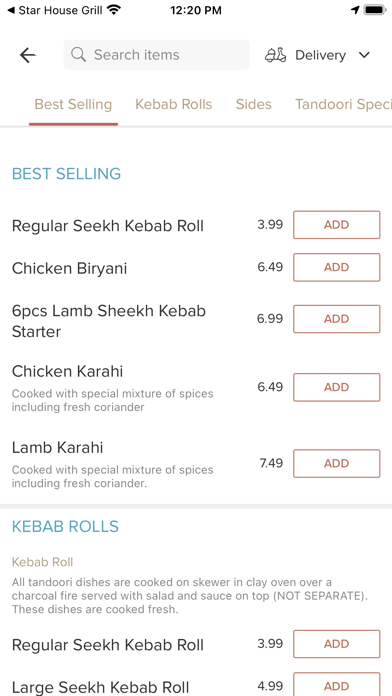
Task: Tap the Wi-Fi status icon
Action: pos(115,10)
